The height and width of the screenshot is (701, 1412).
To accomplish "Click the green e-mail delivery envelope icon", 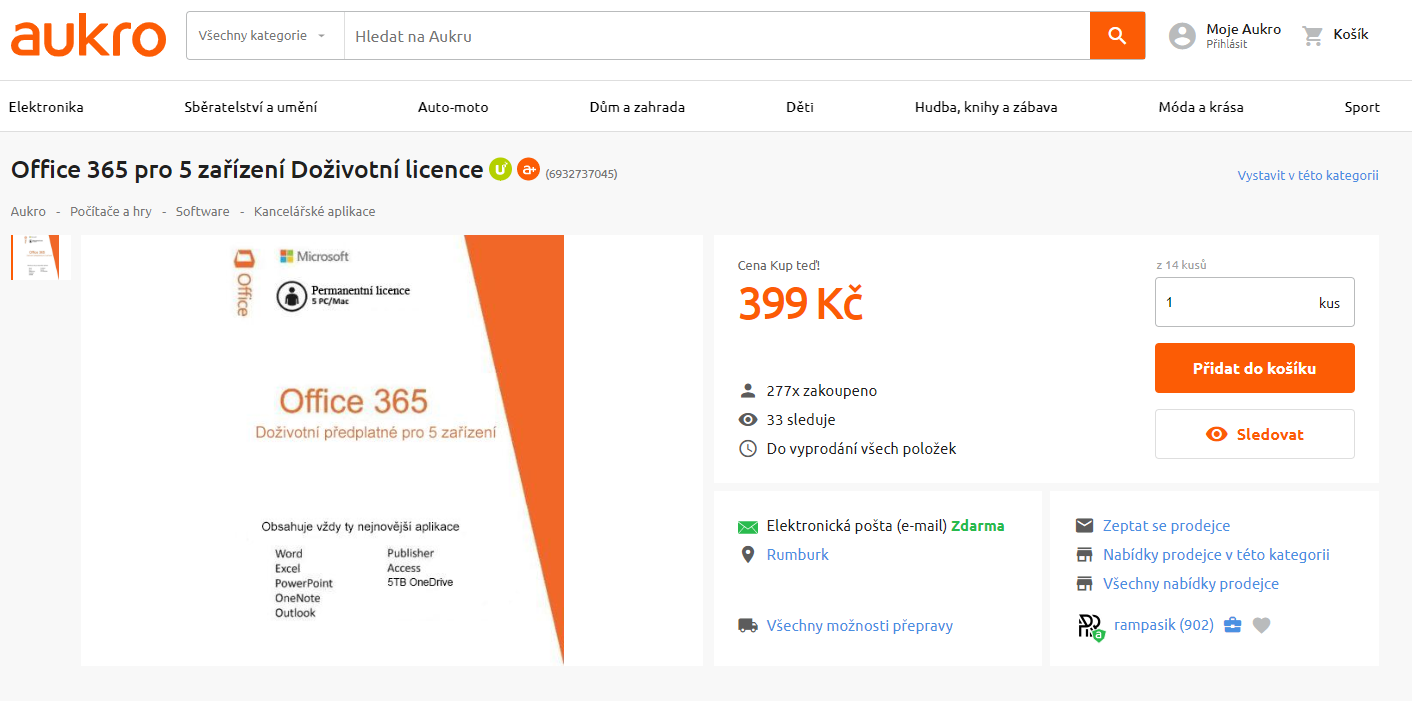I will point(748,527).
